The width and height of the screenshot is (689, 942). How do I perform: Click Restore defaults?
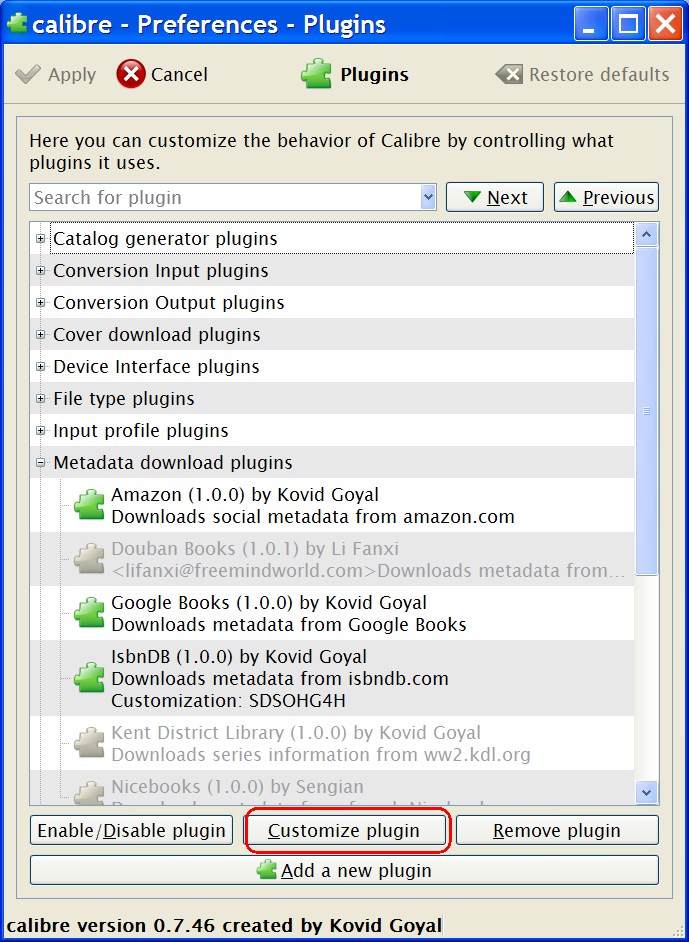(x=582, y=74)
